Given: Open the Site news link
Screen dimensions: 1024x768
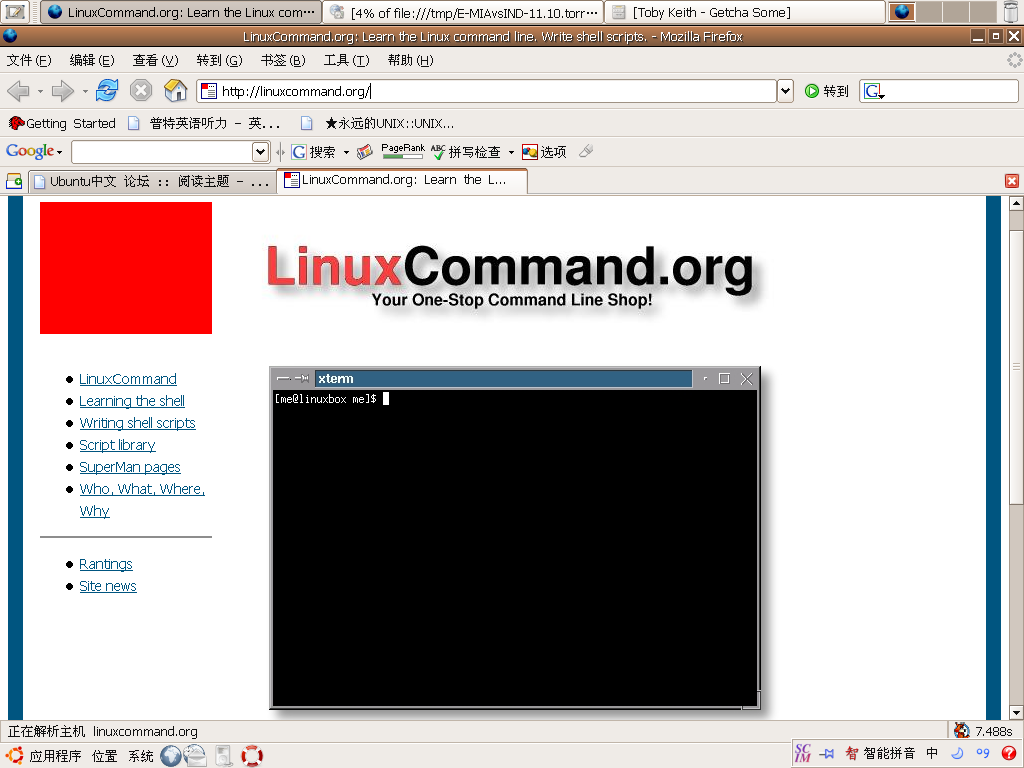Looking at the screenshot, I should pos(108,586).
